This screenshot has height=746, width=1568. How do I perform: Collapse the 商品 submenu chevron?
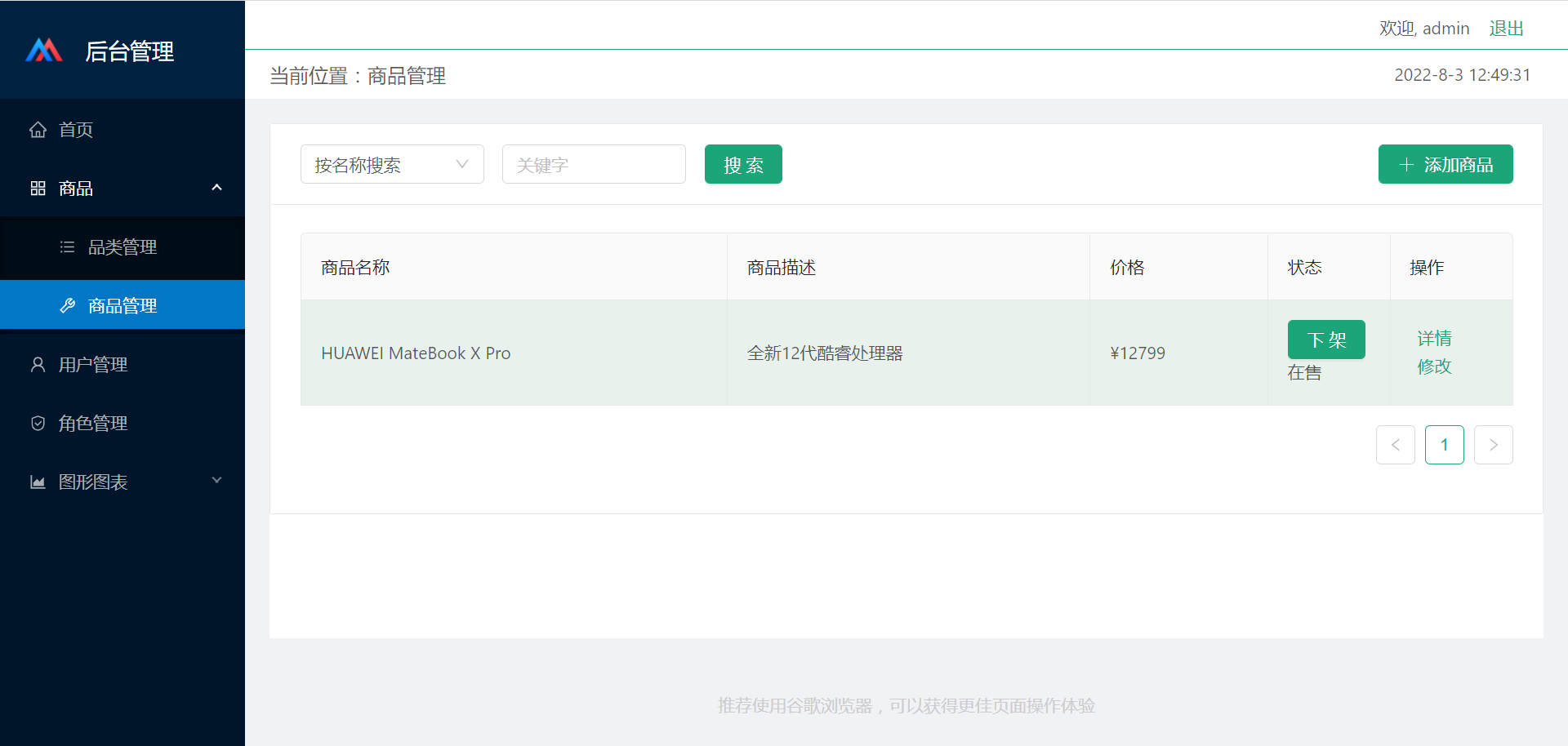pos(216,188)
